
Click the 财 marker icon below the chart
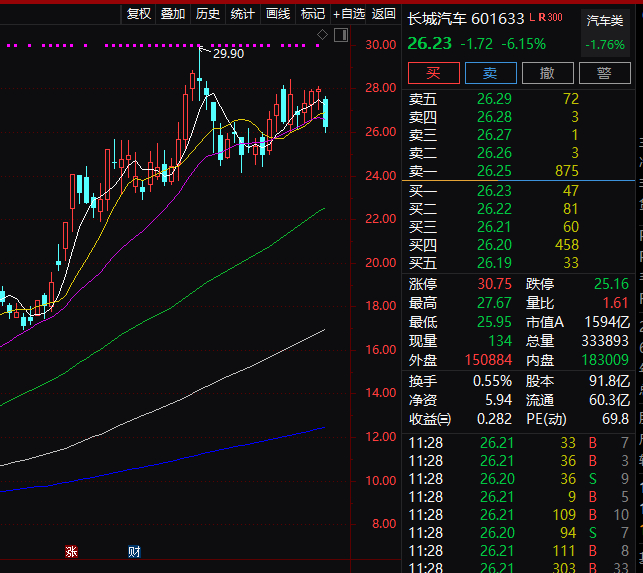tap(134, 551)
